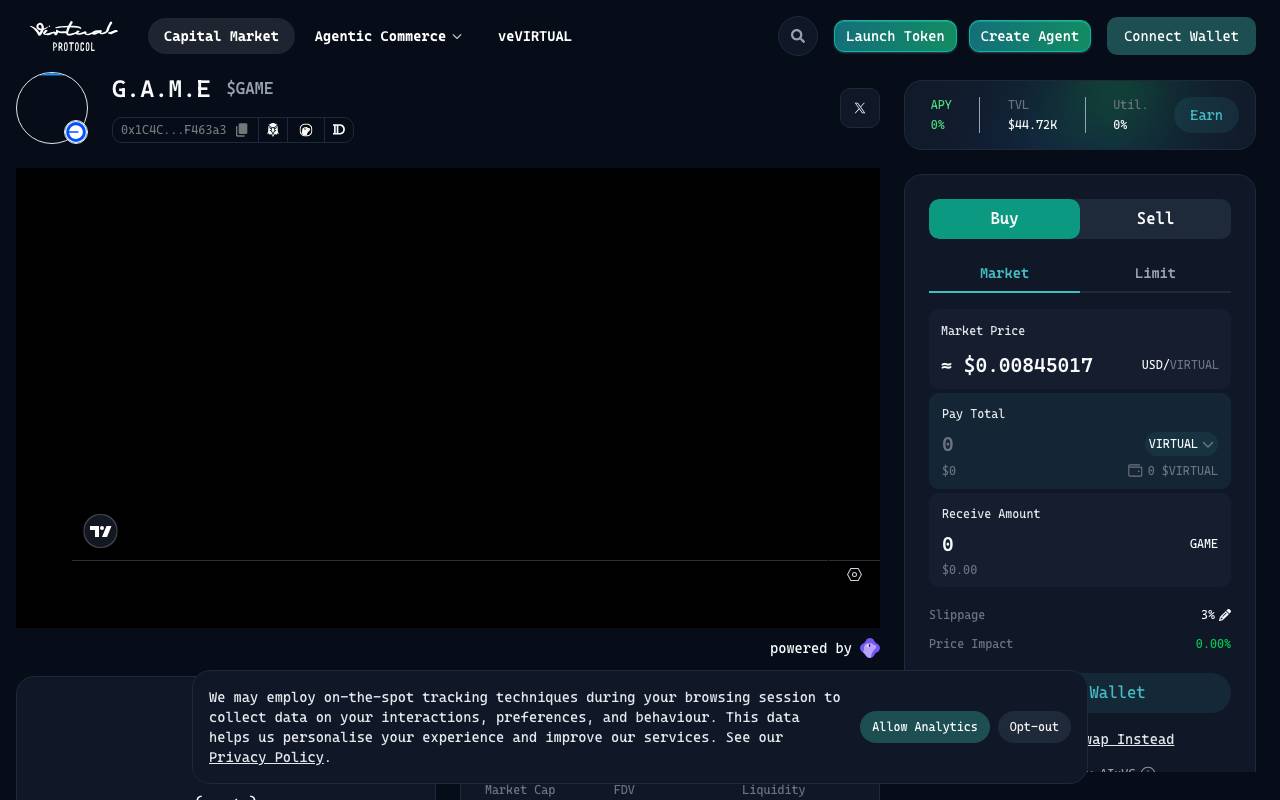The image size is (1280, 800).
Task: Click the wallet balance icon
Action: pos(1135,470)
